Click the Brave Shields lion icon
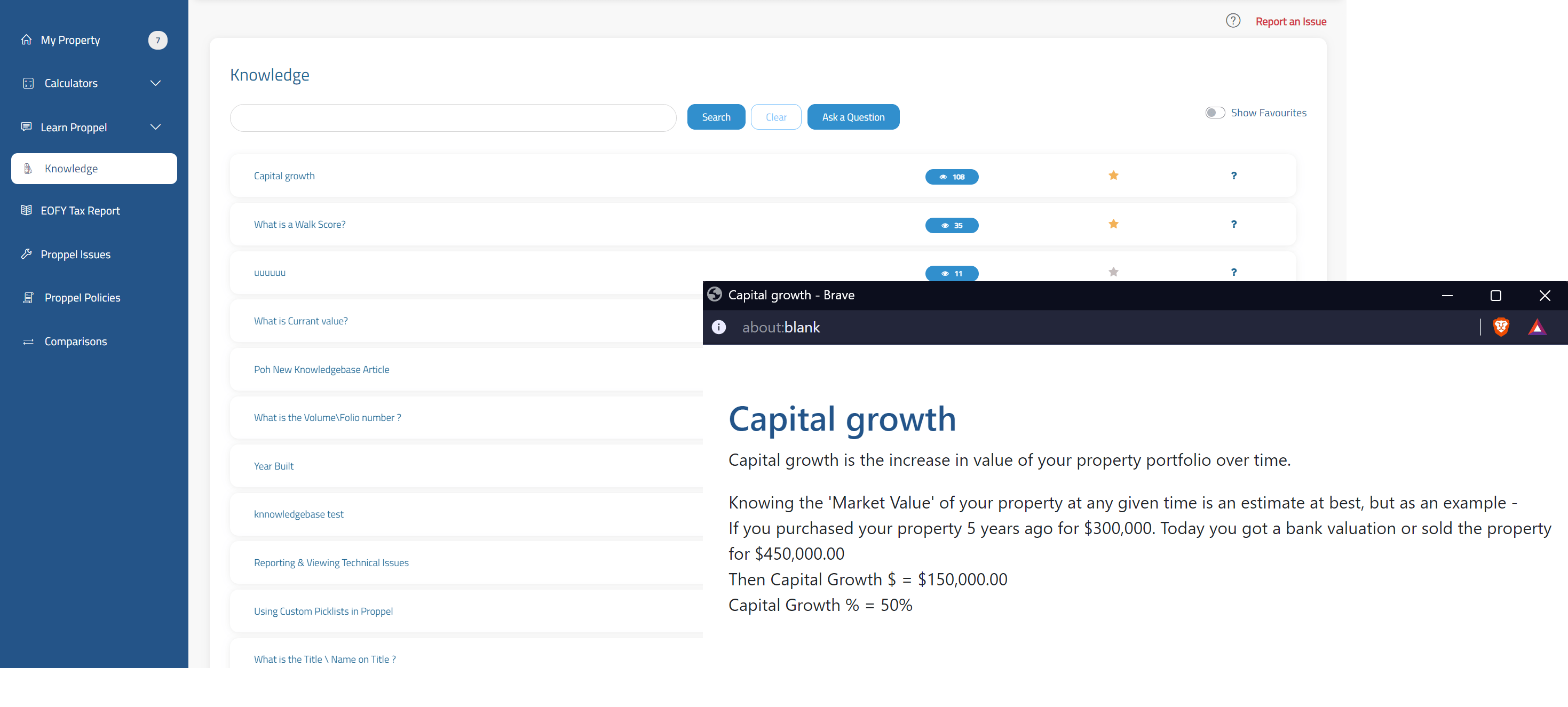Screen dimensions: 1568x707 (x=1500, y=327)
